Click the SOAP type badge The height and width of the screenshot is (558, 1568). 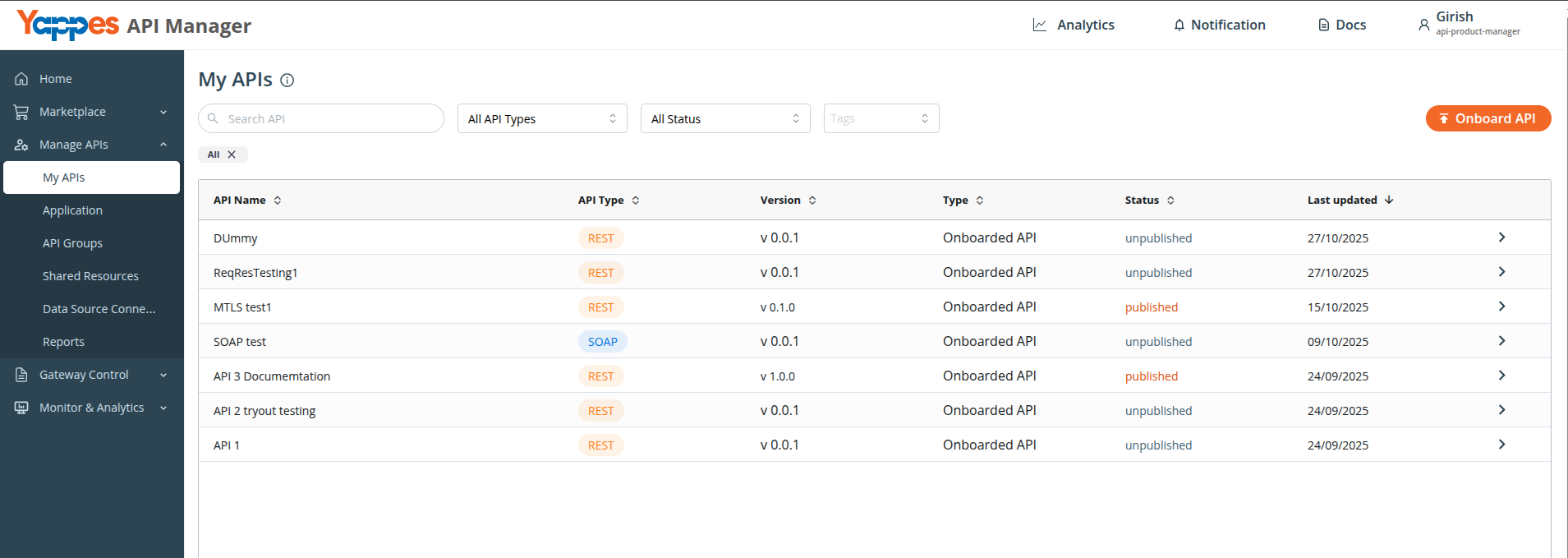click(x=602, y=342)
